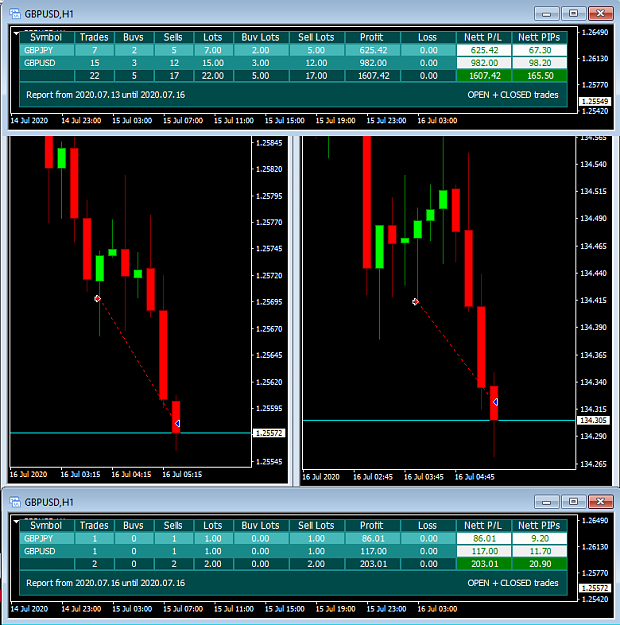The height and width of the screenshot is (625, 620).
Task: Maximize the lower GBPUSD,H1 window
Action: tap(573, 501)
